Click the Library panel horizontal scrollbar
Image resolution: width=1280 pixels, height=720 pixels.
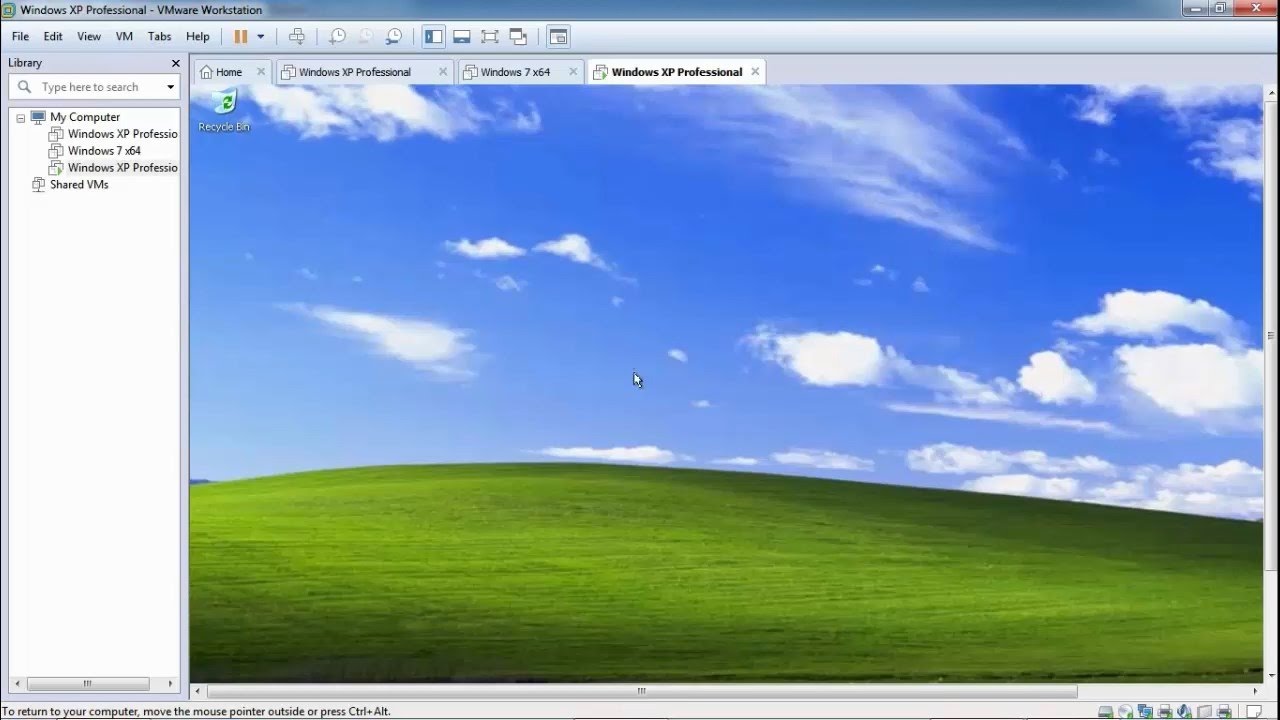[x=87, y=684]
